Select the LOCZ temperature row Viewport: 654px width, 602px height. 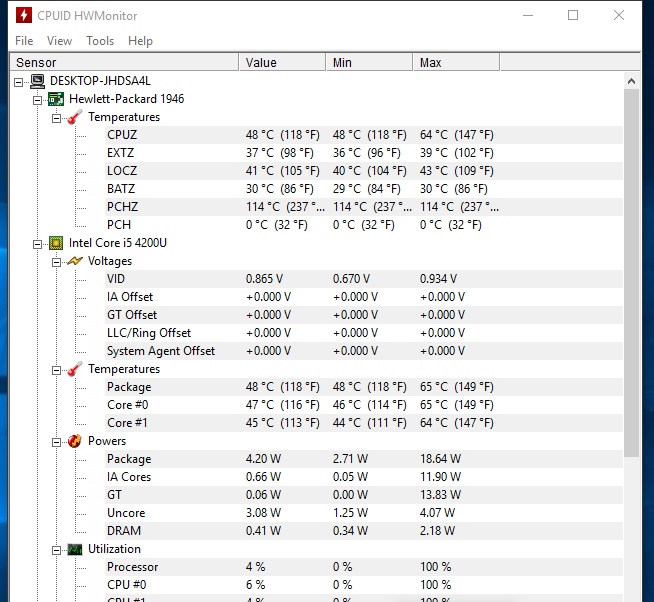point(364,171)
